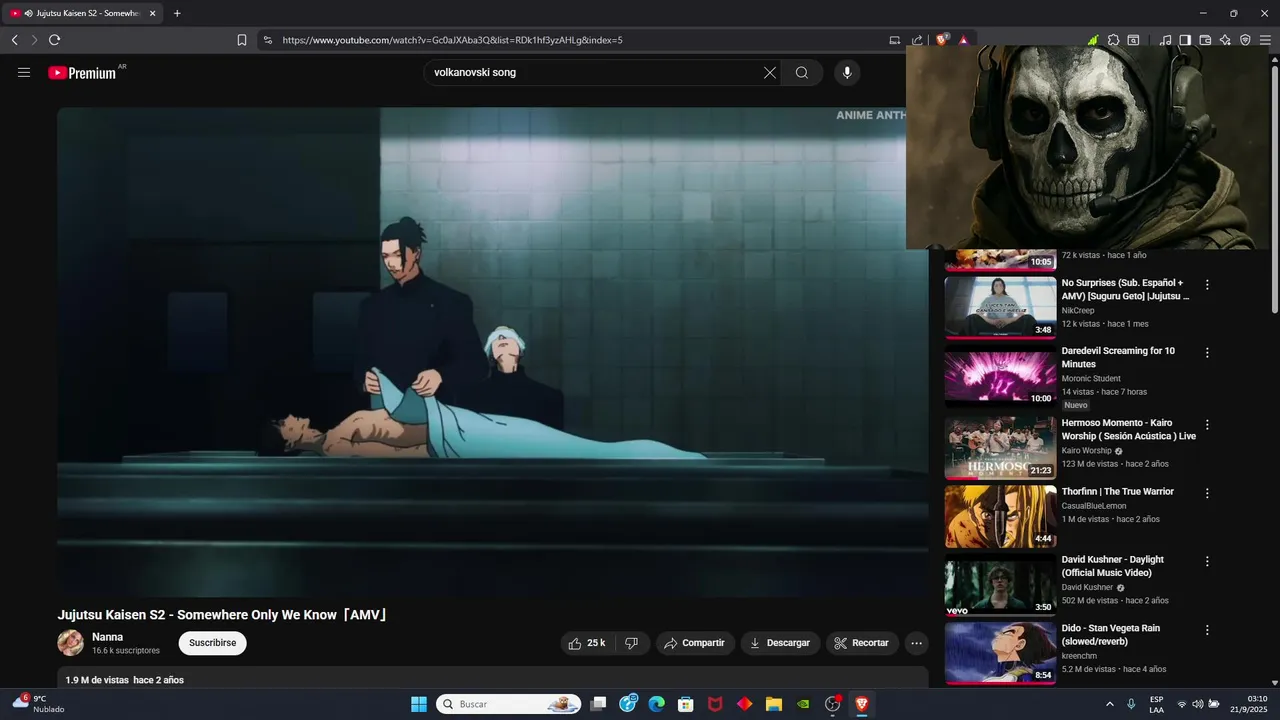Open weather widget showing 9°C Nublado
The image size is (1280, 720).
38,704
